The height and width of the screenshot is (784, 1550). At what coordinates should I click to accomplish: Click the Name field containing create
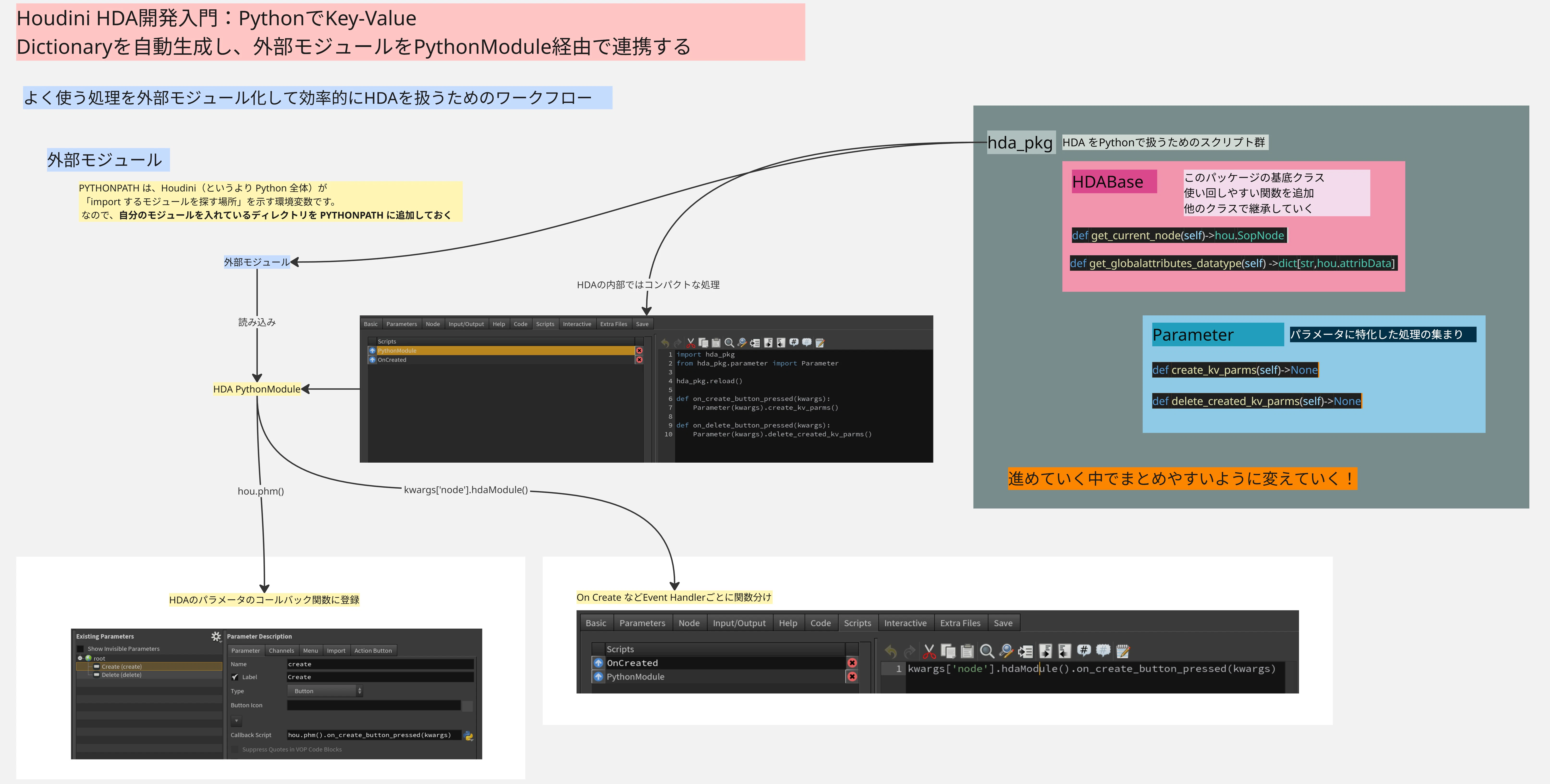click(380, 664)
